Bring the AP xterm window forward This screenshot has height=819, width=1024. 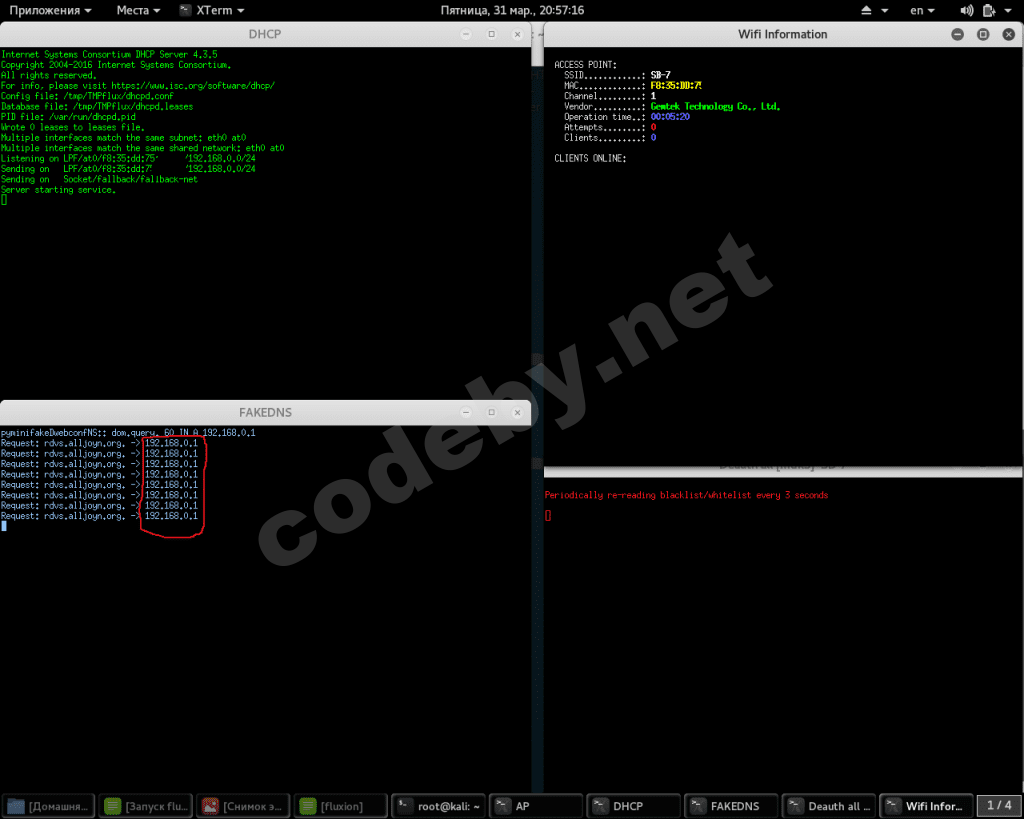pos(537,806)
